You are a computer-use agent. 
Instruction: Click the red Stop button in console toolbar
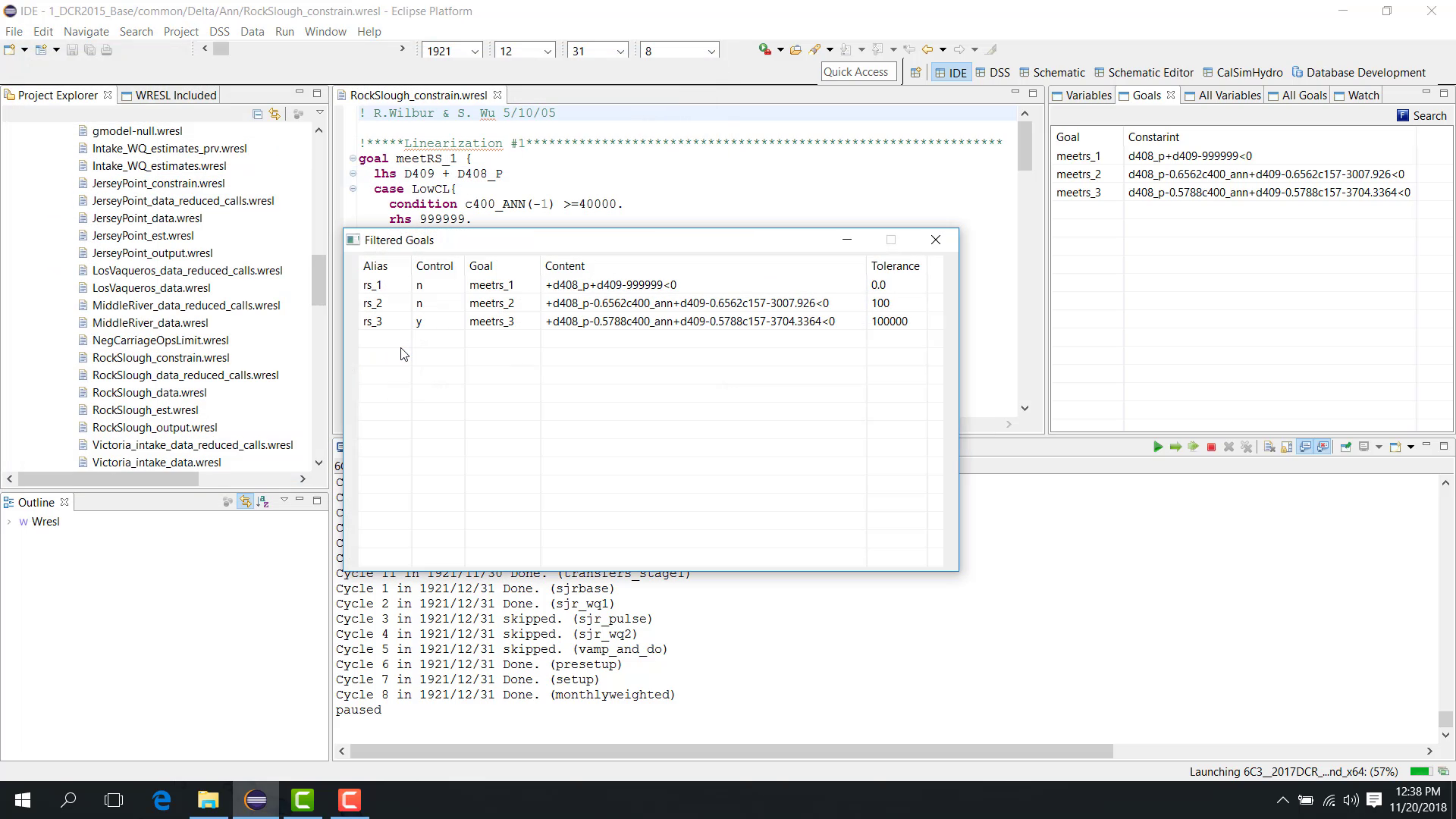(1211, 447)
